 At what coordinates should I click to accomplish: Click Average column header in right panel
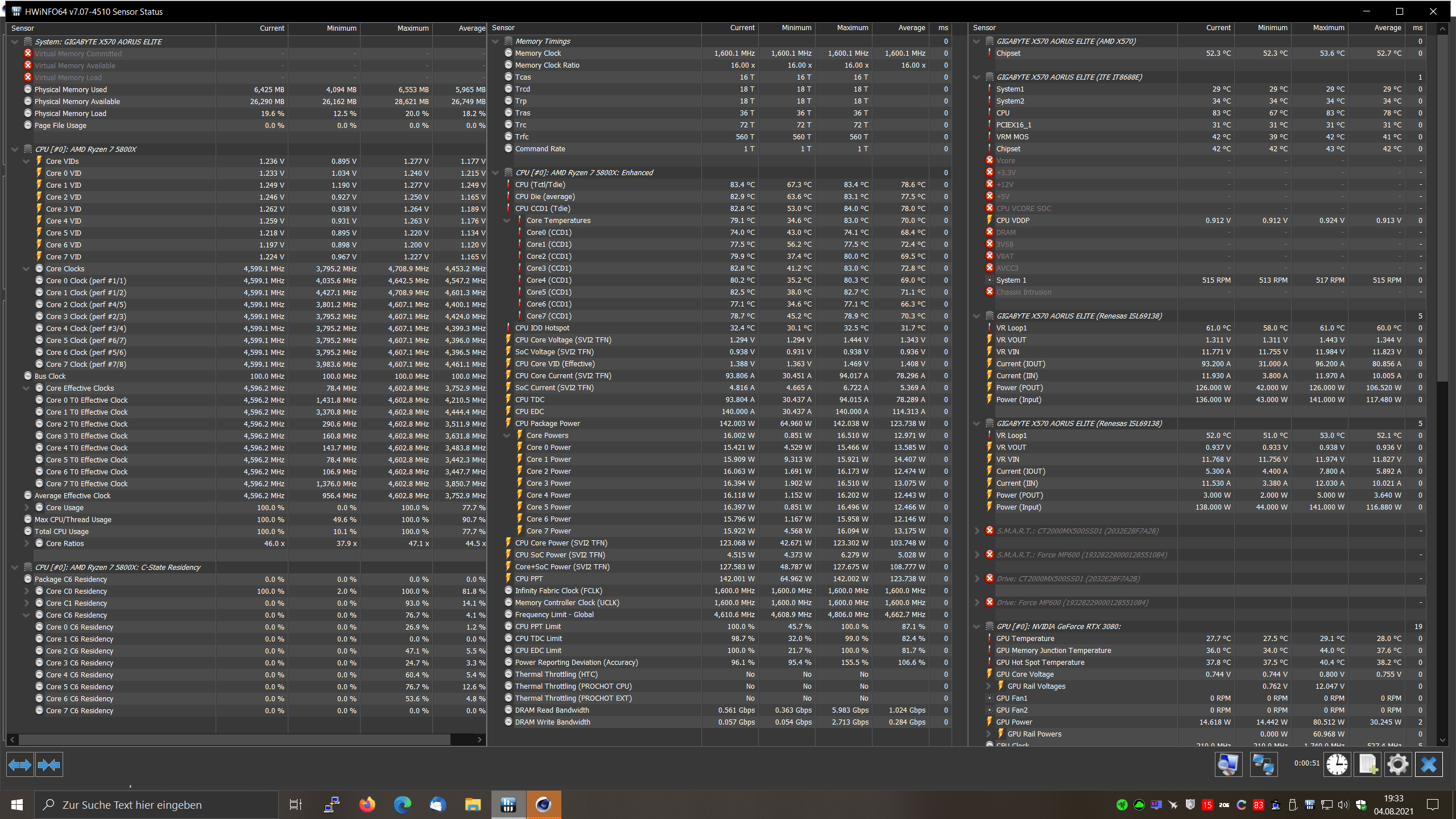(x=1376, y=27)
